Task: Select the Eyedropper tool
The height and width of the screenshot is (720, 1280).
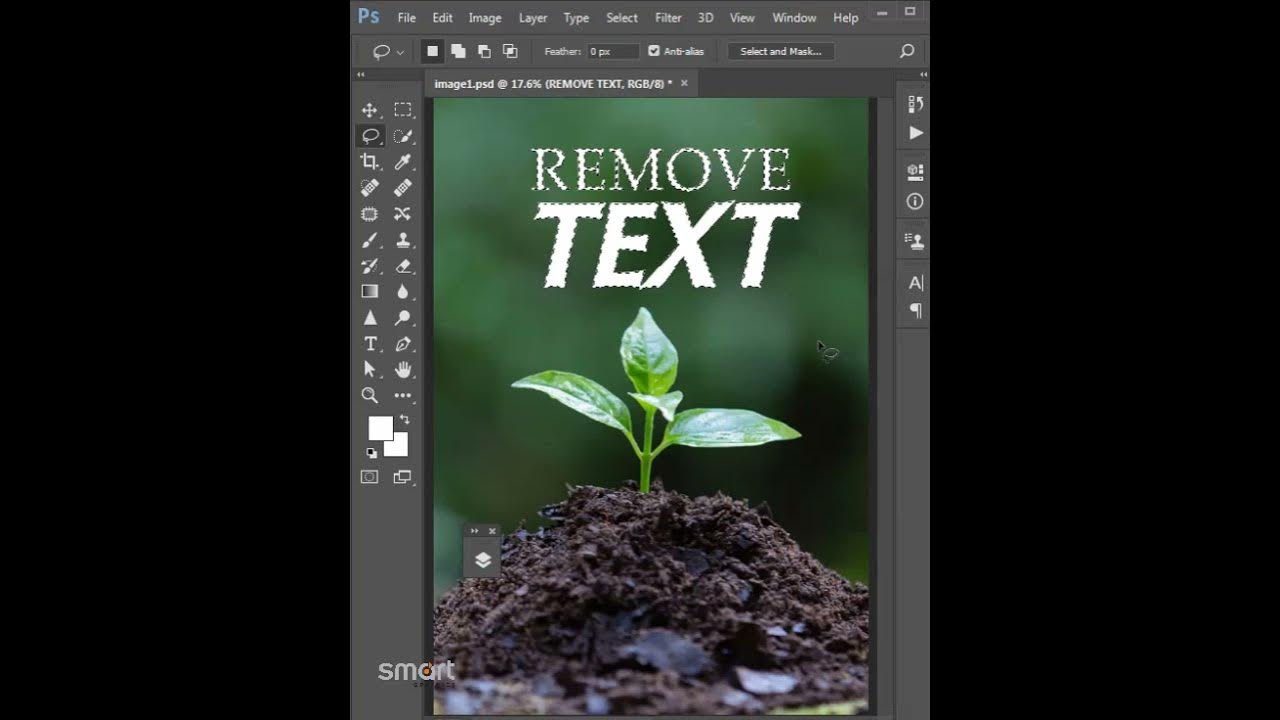Action: click(x=403, y=162)
